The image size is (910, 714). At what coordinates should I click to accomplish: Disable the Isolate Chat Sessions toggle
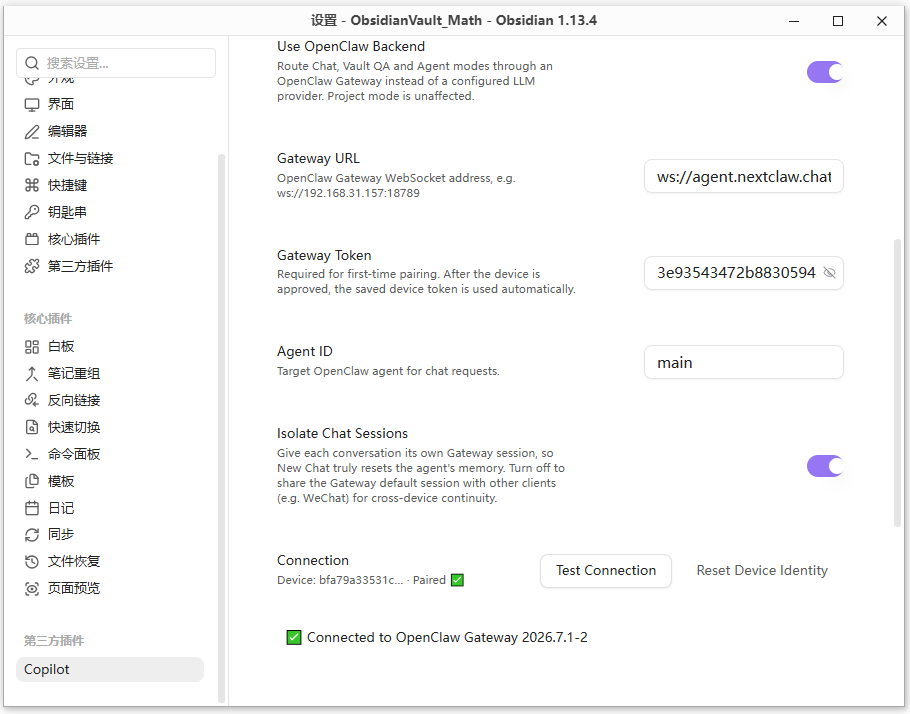pyautogui.click(x=825, y=466)
